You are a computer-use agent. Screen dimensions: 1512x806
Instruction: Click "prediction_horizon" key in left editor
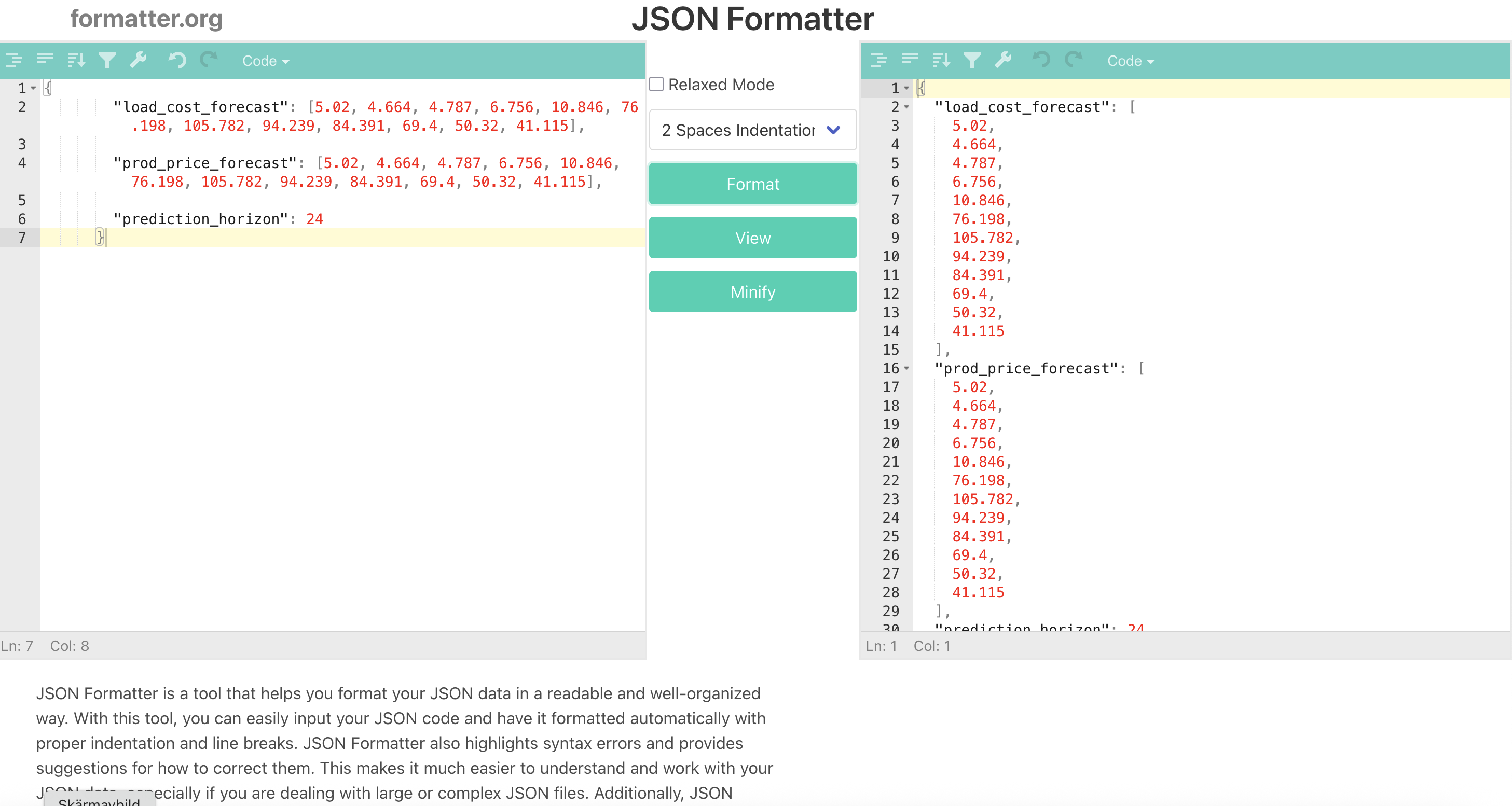click(201, 219)
